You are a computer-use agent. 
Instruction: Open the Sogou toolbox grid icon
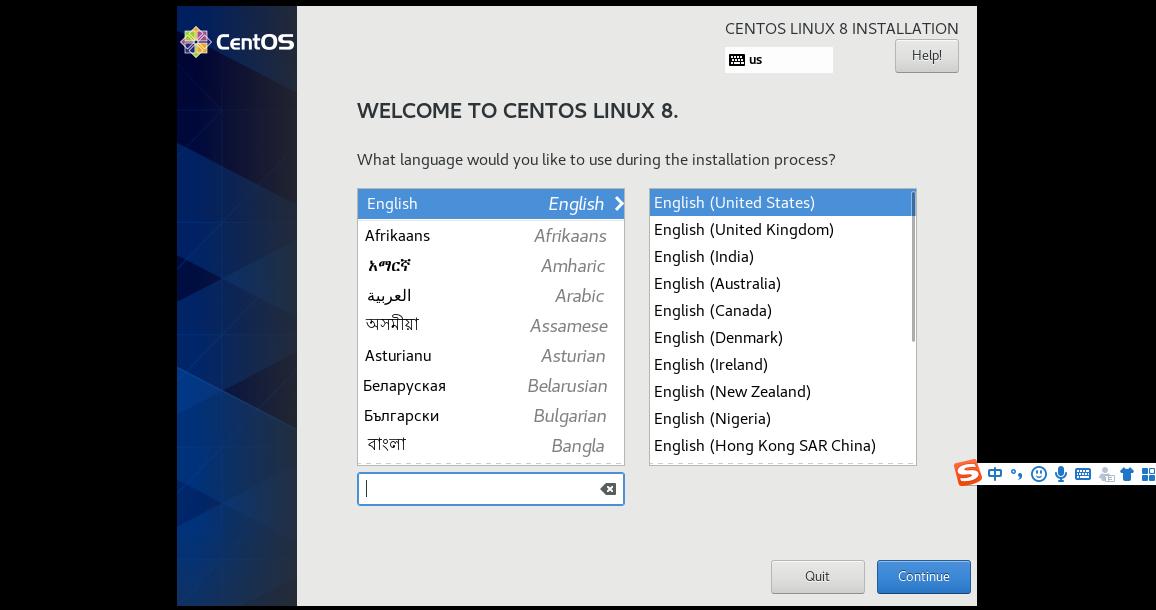point(1148,474)
